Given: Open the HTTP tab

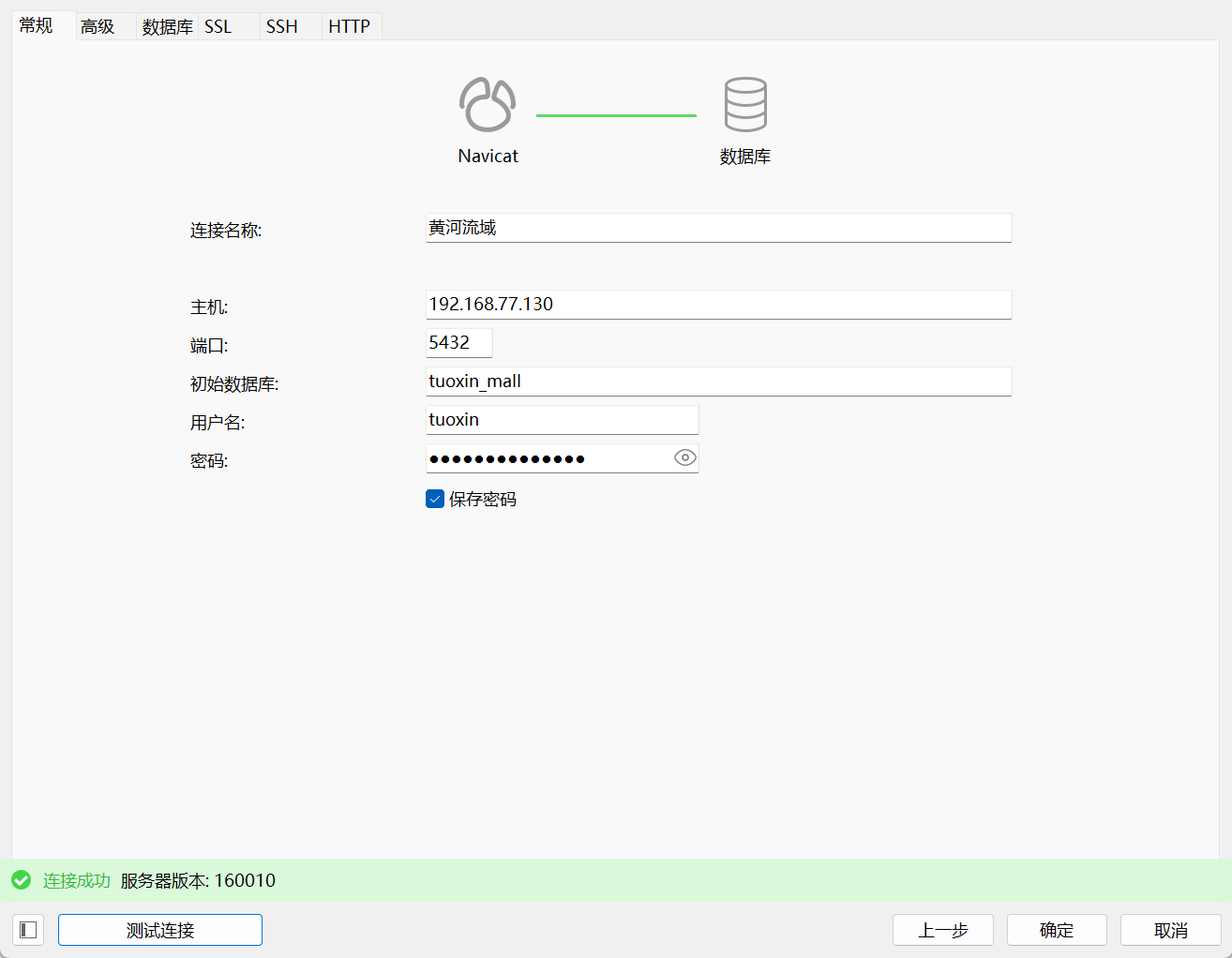Looking at the screenshot, I should coord(350,26).
